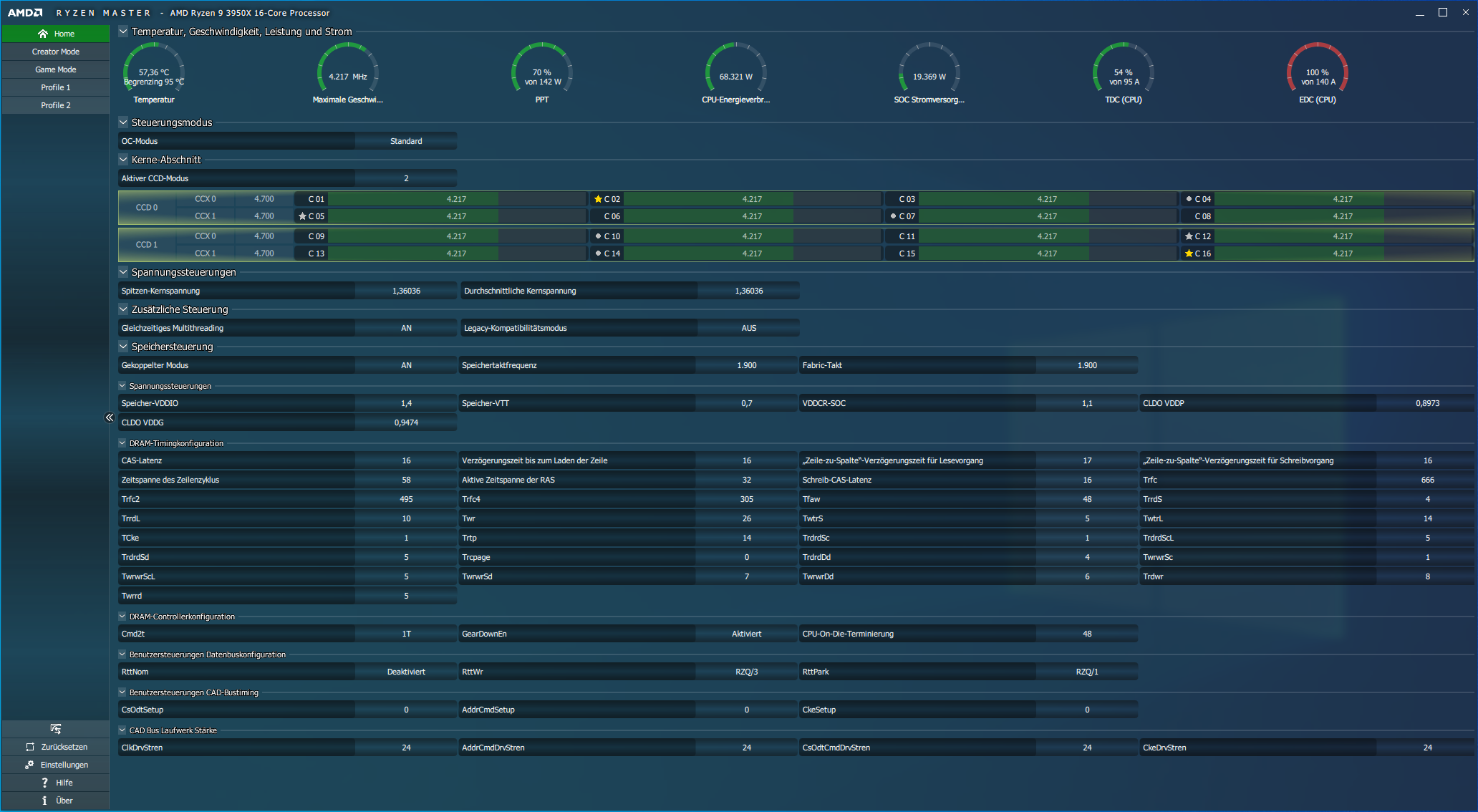This screenshot has width=1478, height=812.
Task: Collapse the Steuerungsmodus section
Action: pos(123,122)
